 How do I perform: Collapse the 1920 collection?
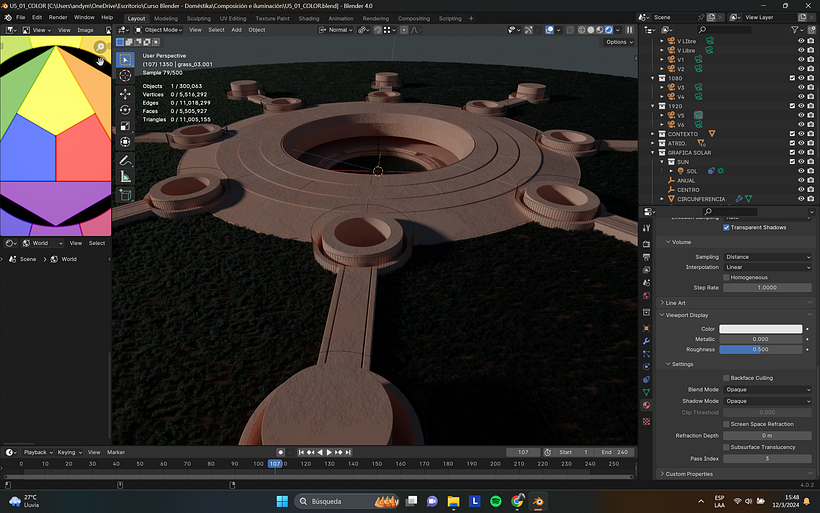click(653, 106)
